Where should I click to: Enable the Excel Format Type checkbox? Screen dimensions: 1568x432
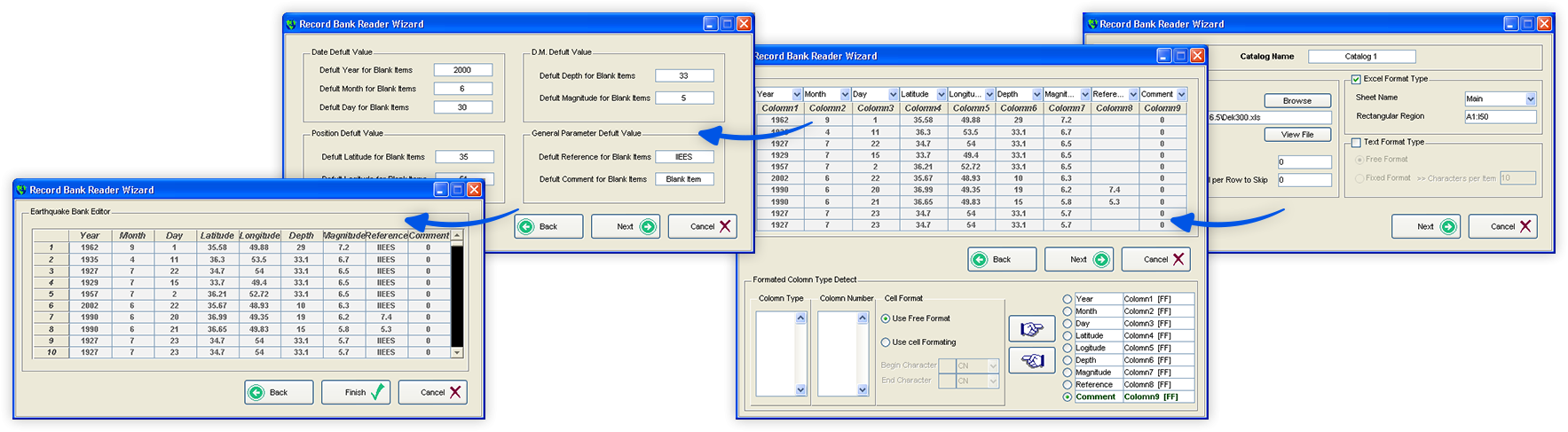point(1356,79)
